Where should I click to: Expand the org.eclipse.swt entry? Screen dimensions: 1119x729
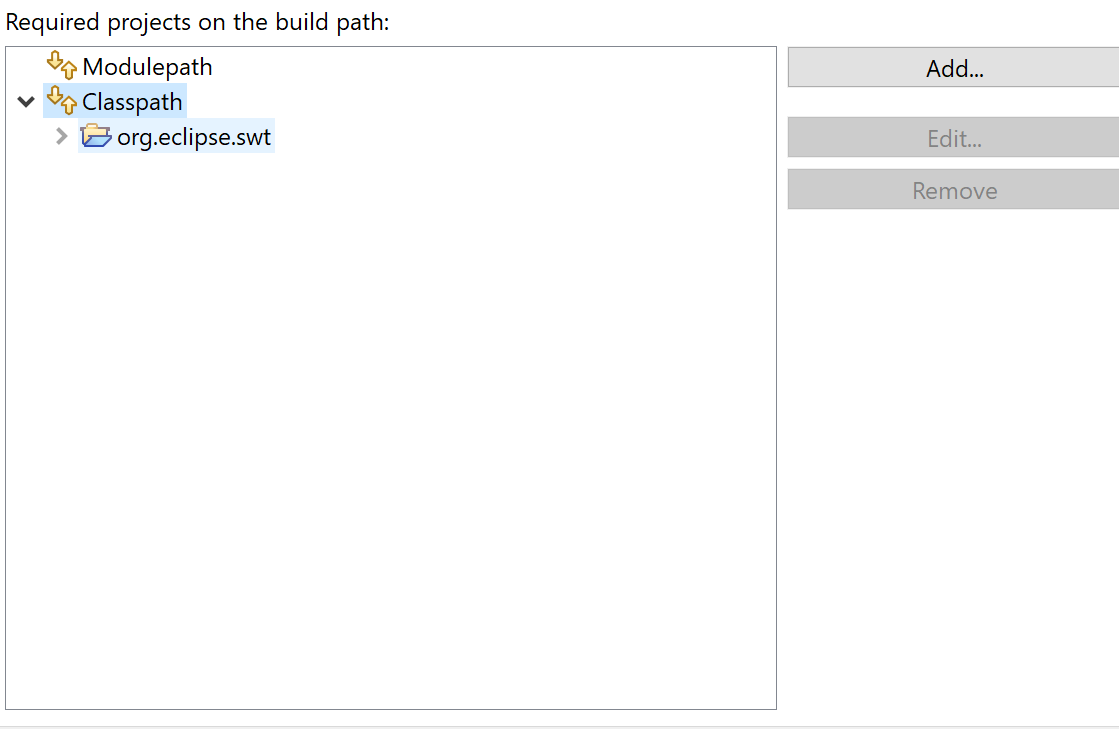[61, 136]
